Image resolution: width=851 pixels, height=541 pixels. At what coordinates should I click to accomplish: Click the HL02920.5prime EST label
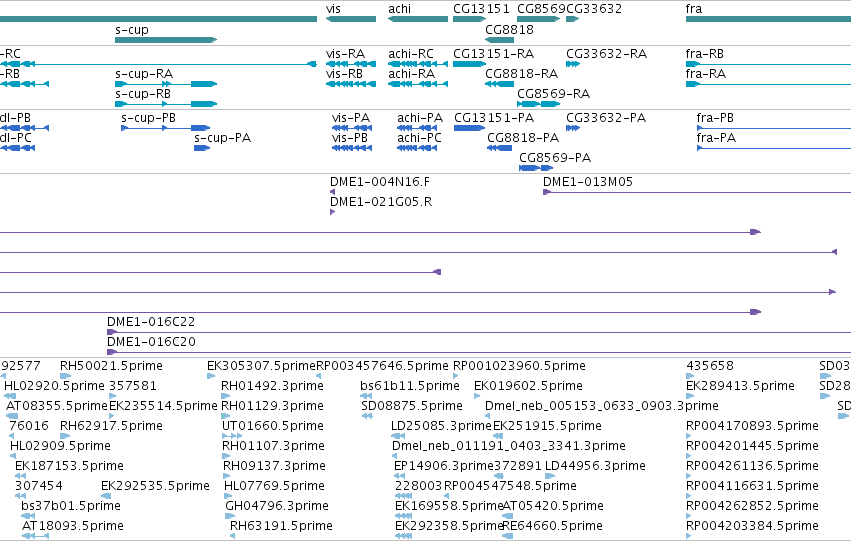click(54, 386)
